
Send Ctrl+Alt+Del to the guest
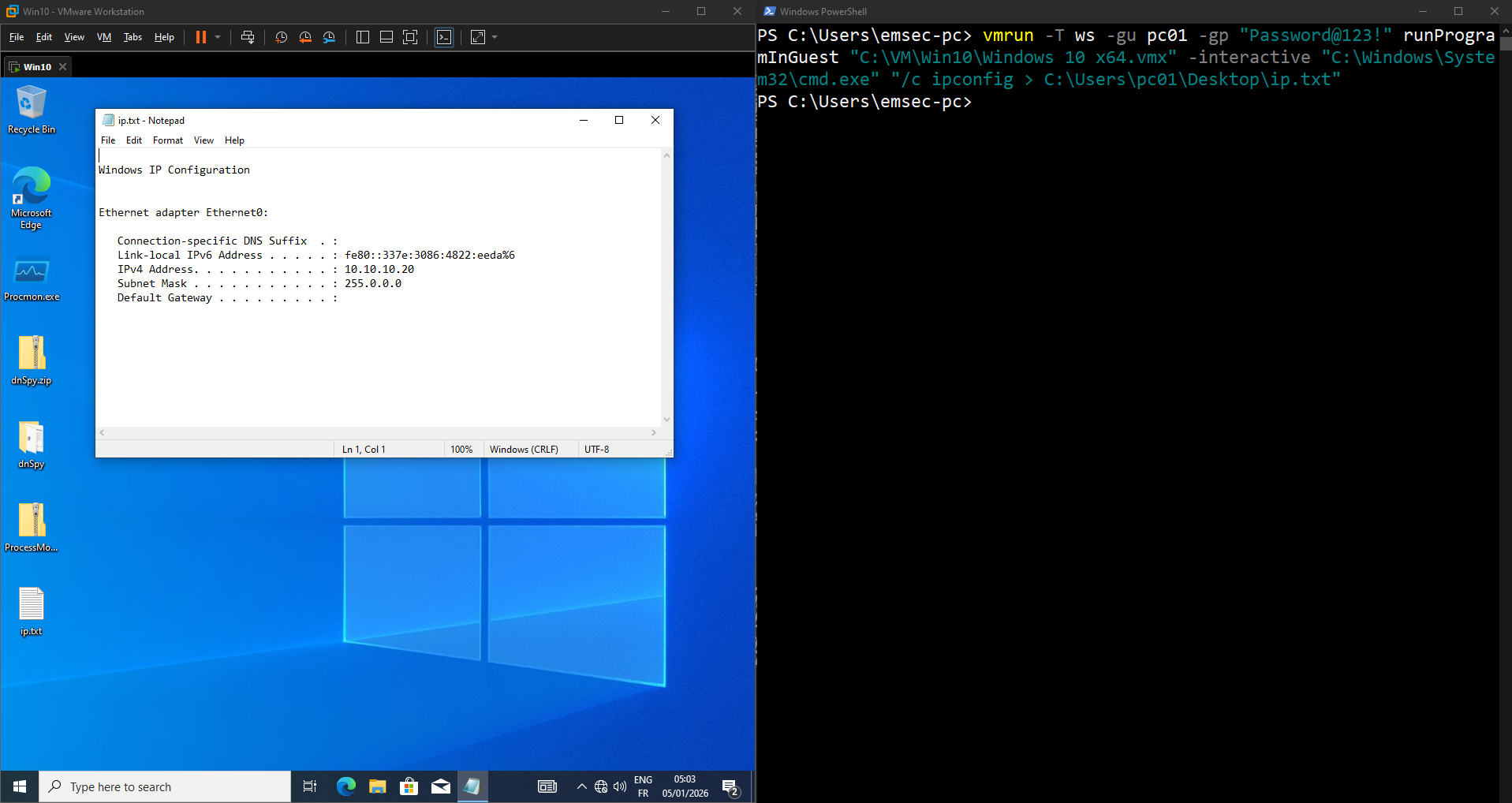click(248, 37)
